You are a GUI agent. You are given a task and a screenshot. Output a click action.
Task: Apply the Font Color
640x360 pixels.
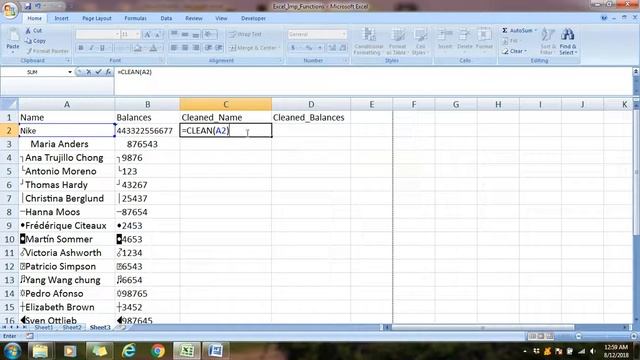[x=153, y=48]
